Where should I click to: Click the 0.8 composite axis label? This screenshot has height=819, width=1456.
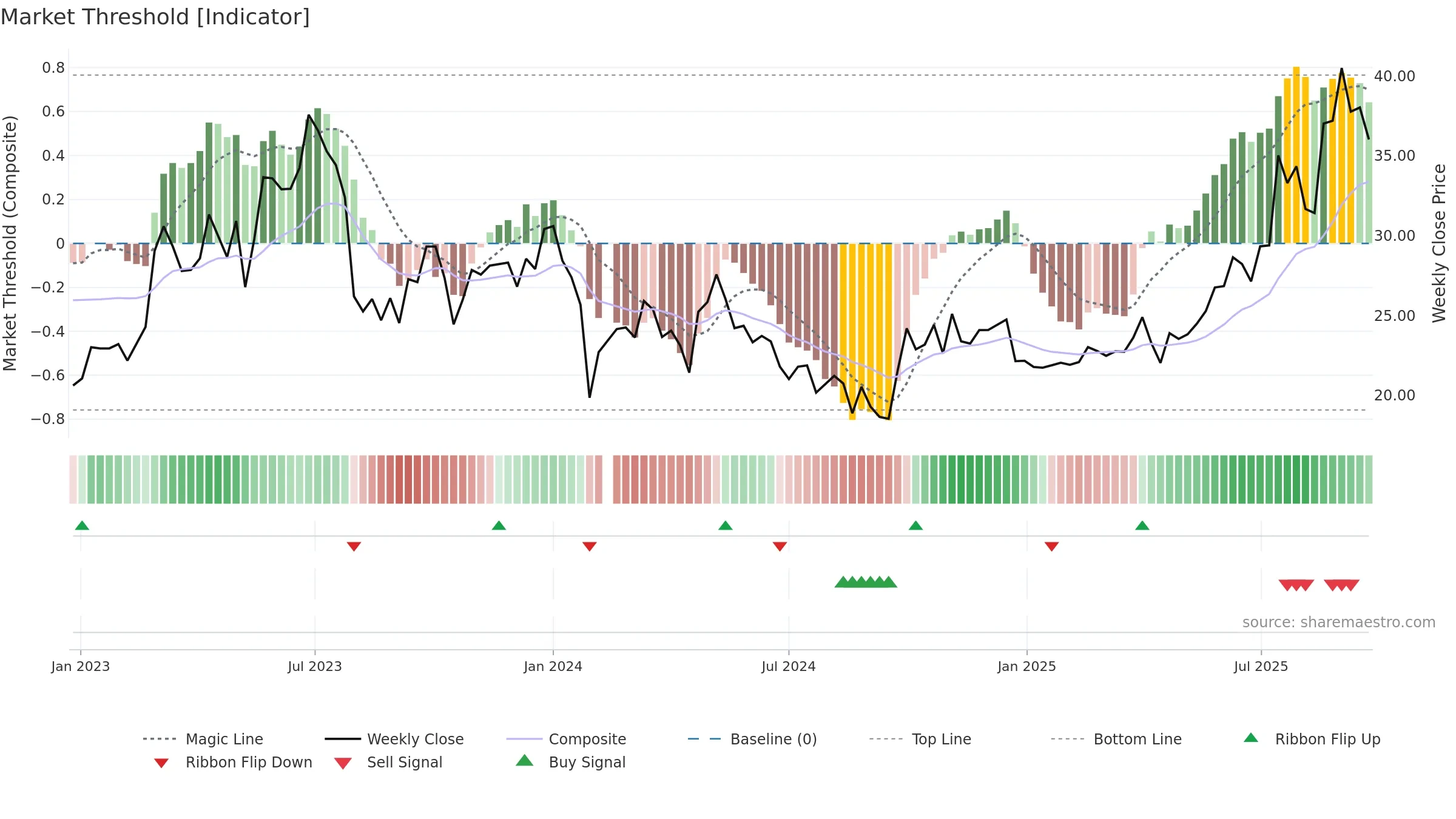pos(53,67)
